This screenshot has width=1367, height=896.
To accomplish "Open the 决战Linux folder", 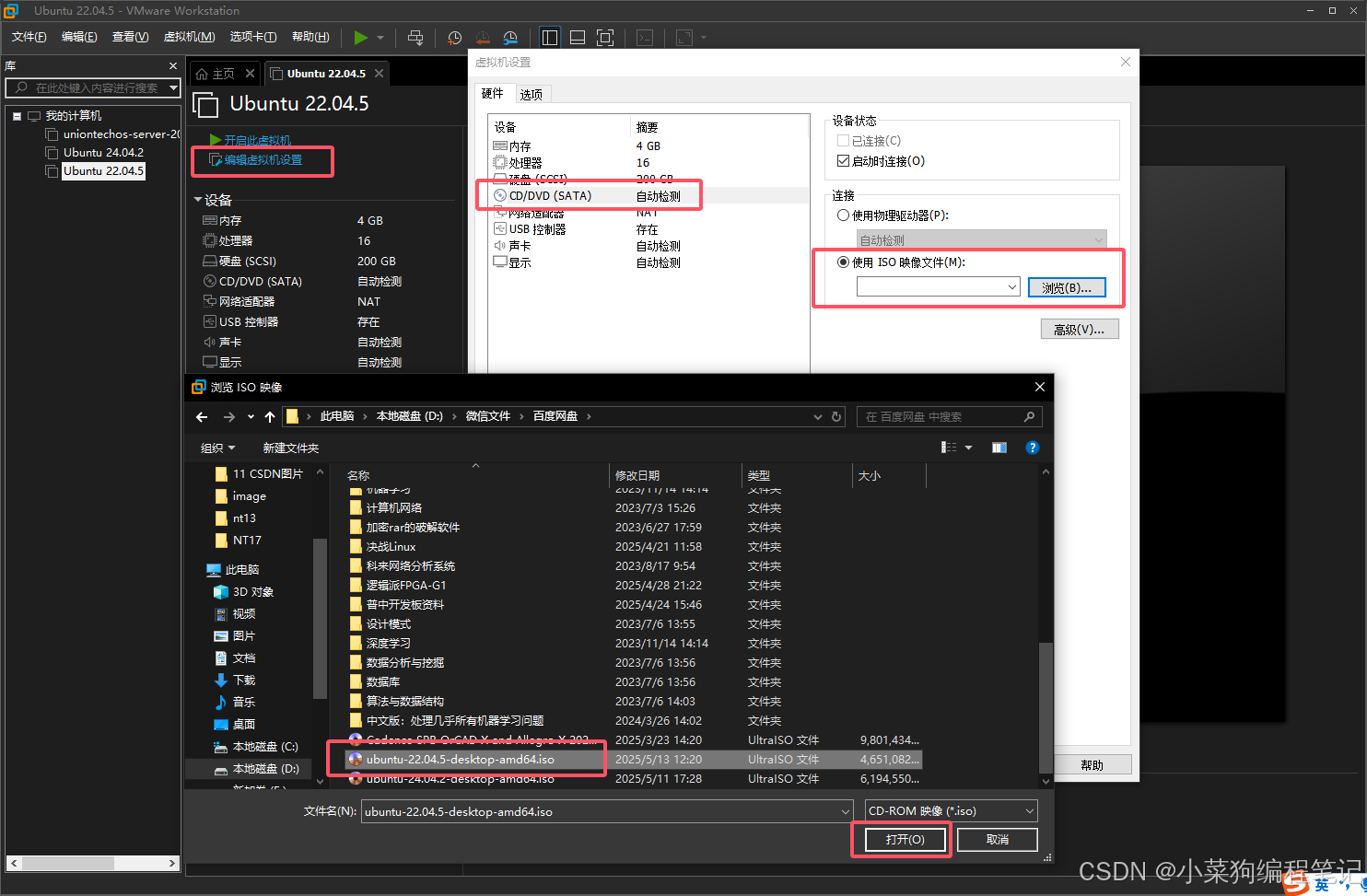I will click(x=391, y=547).
